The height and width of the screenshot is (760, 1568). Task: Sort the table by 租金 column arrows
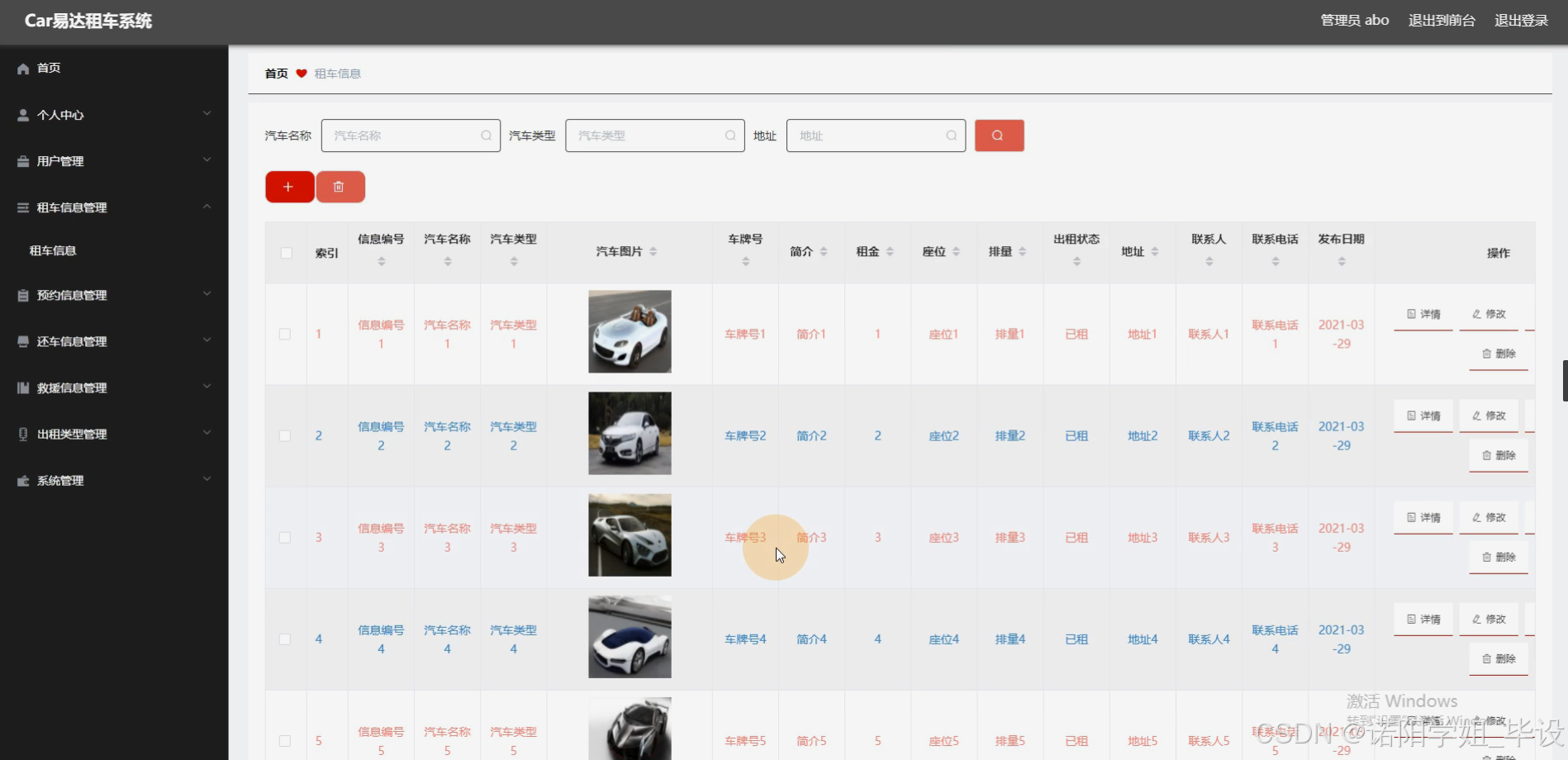click(x=890, y=251)
